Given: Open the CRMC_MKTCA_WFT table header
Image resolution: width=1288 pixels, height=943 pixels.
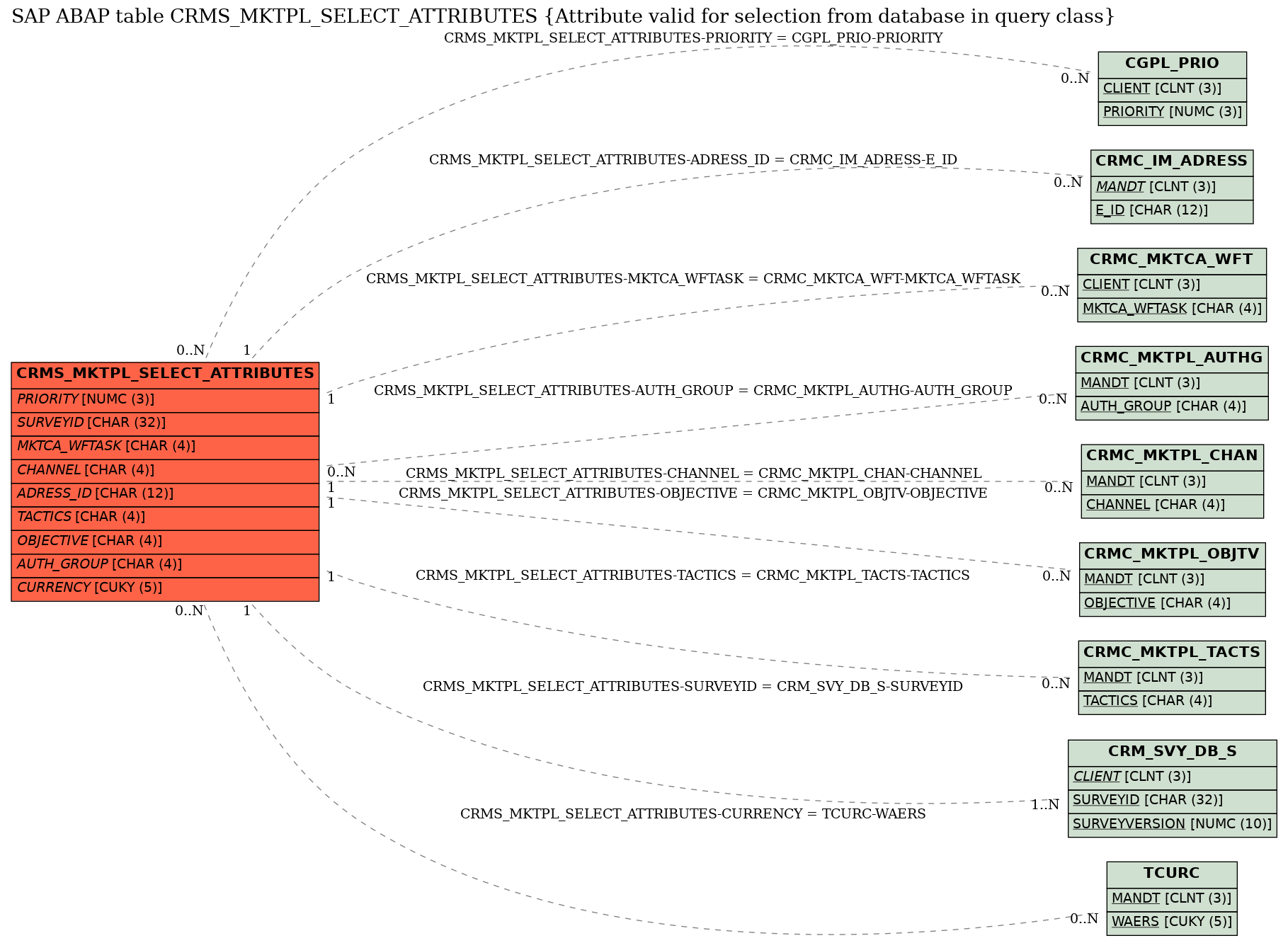Looking at the screenshot, I should 1172,261.
